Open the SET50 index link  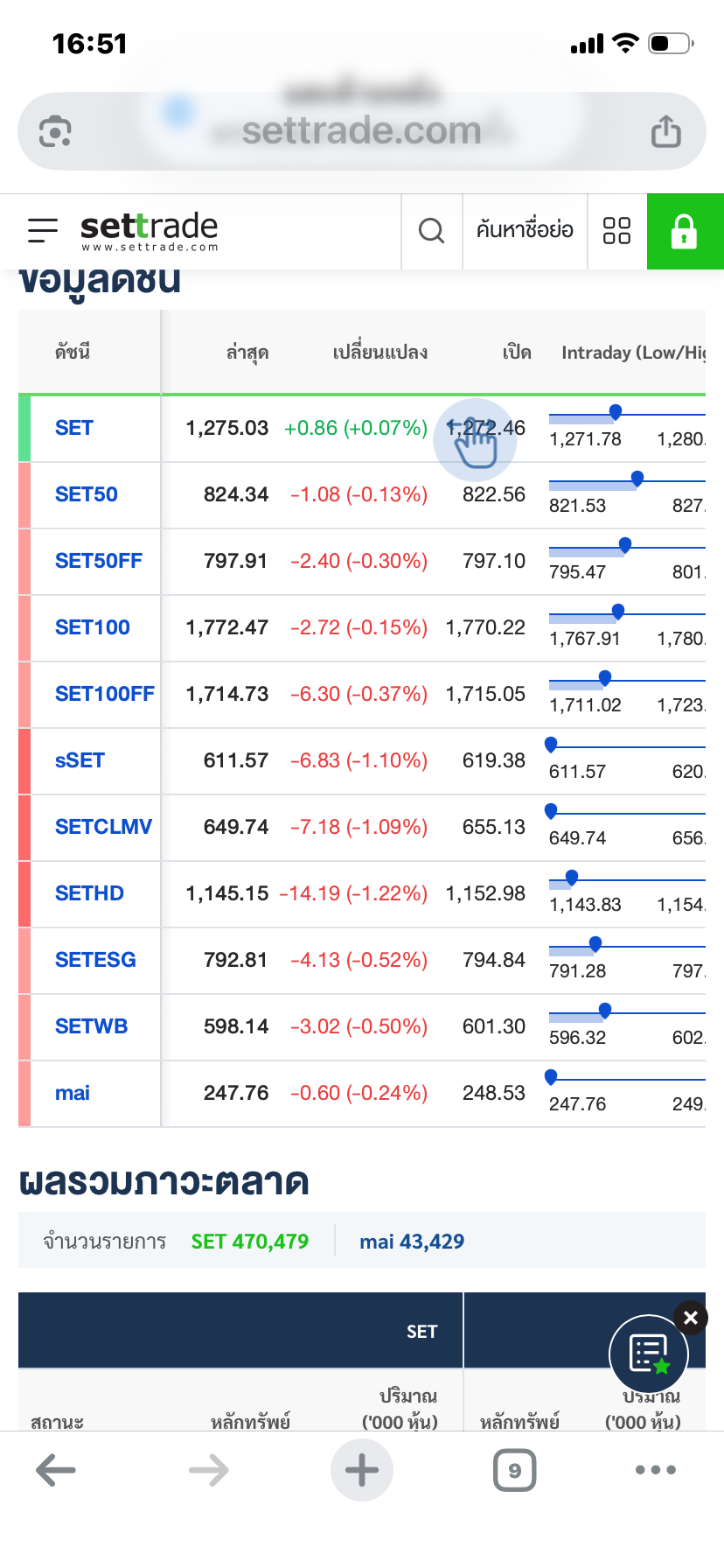pos(87,495)
